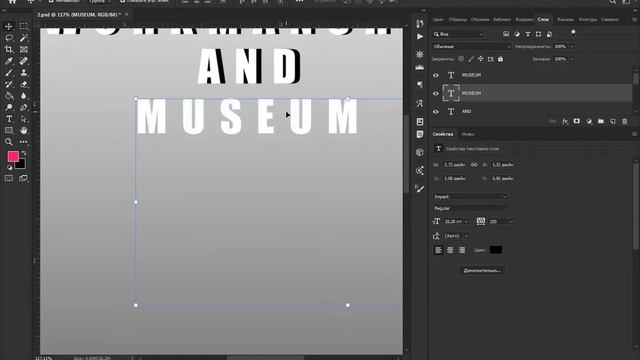Hide the highlighted MUSEUM layer
This screenshot has width=640, height=360.
436,93
